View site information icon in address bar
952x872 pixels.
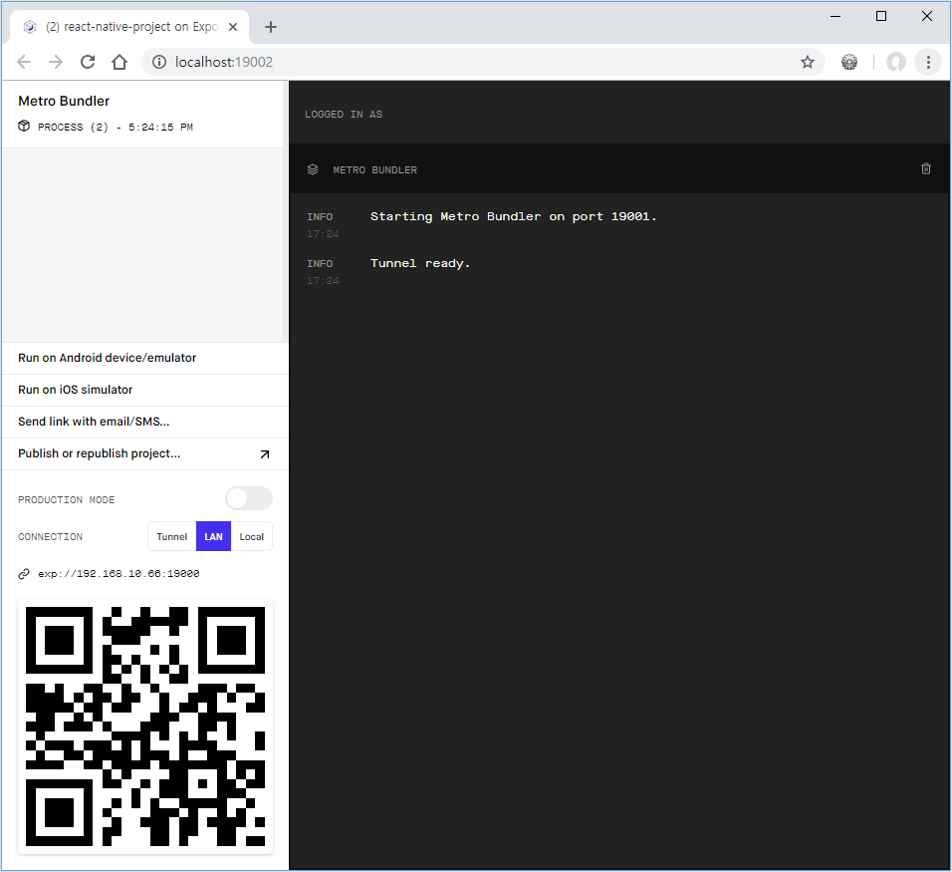pos(159,62)
